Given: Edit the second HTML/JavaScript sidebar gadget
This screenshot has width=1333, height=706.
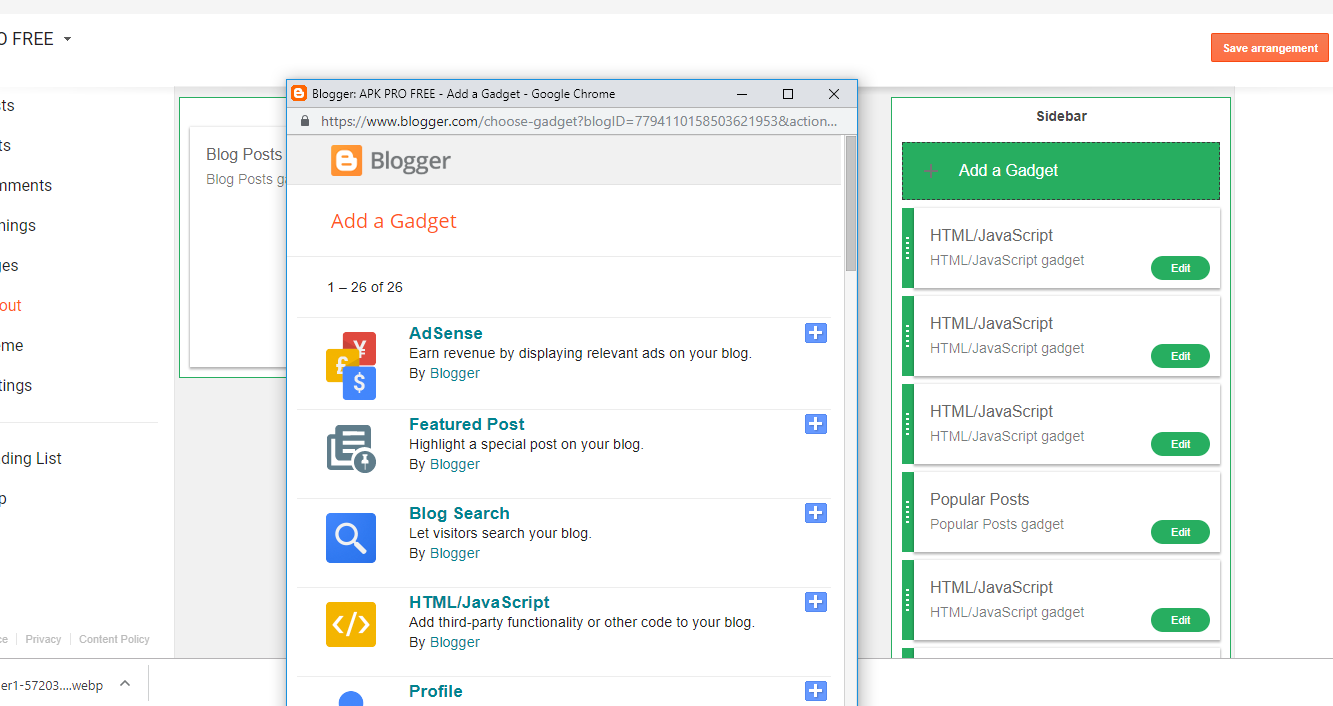Looking at the screenshot, I should point(1180,356).
